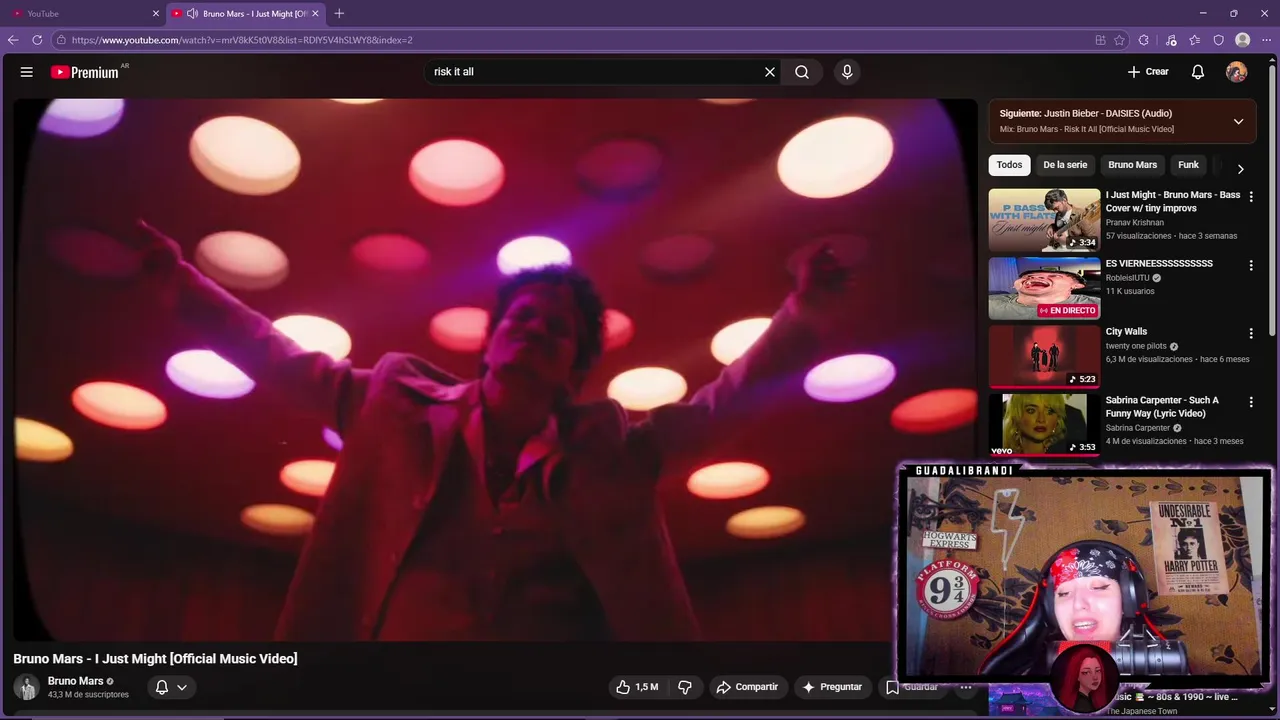The height and width of the screenshot is (720, 1280).
Task: Select the Funk filter chip
Action: 1188,165
